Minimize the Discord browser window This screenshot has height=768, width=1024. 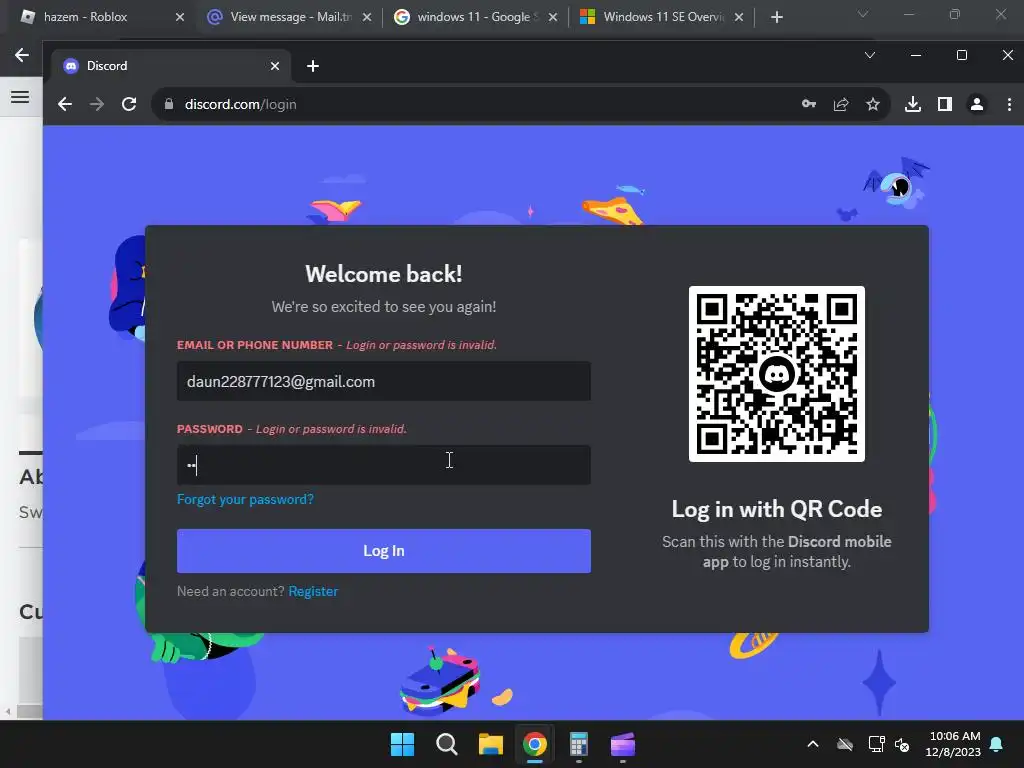tap(916, 56)
